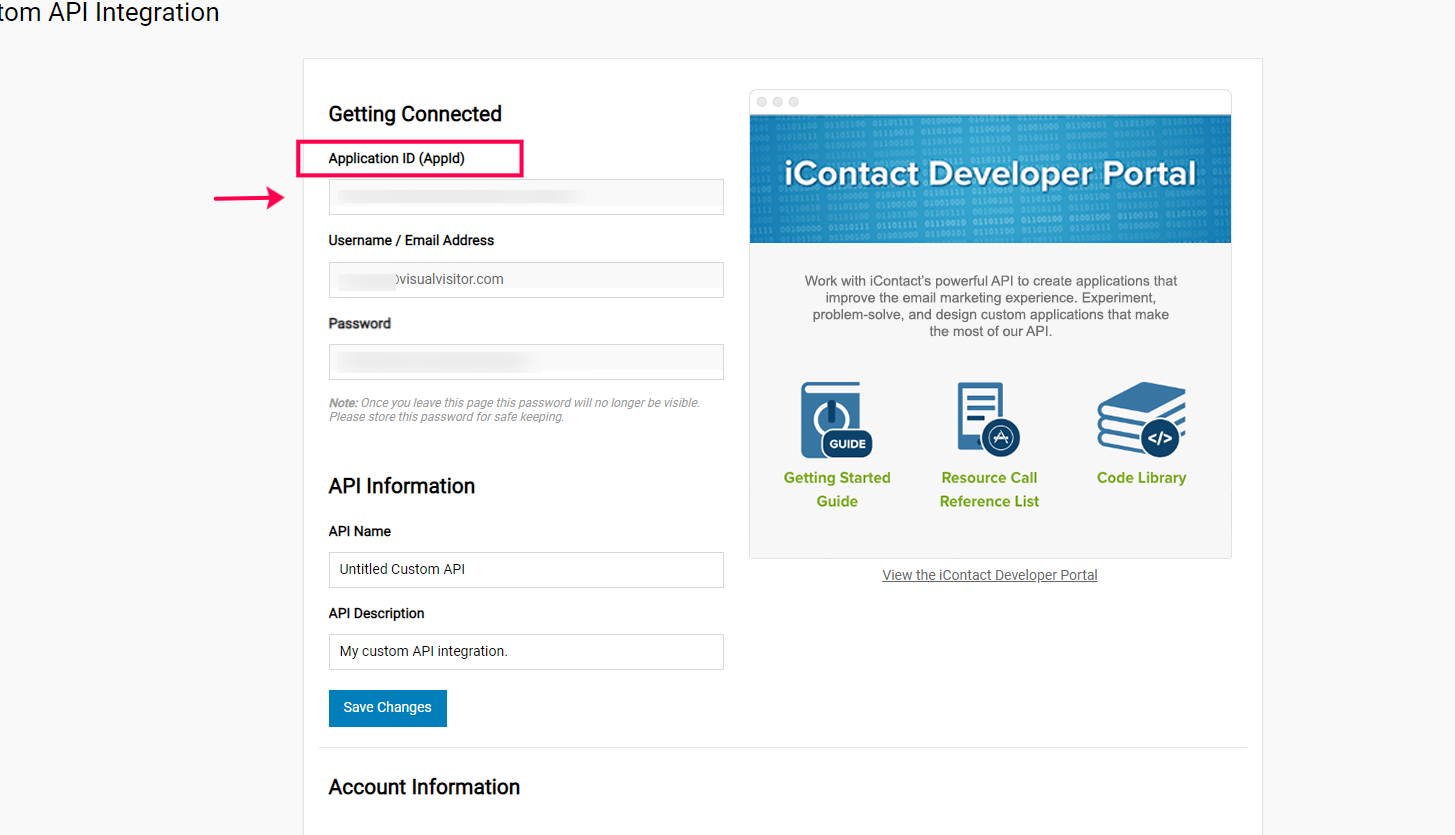Click the Save Changes button
This screenshot has height=835, width=1455.
coord(388,708)
